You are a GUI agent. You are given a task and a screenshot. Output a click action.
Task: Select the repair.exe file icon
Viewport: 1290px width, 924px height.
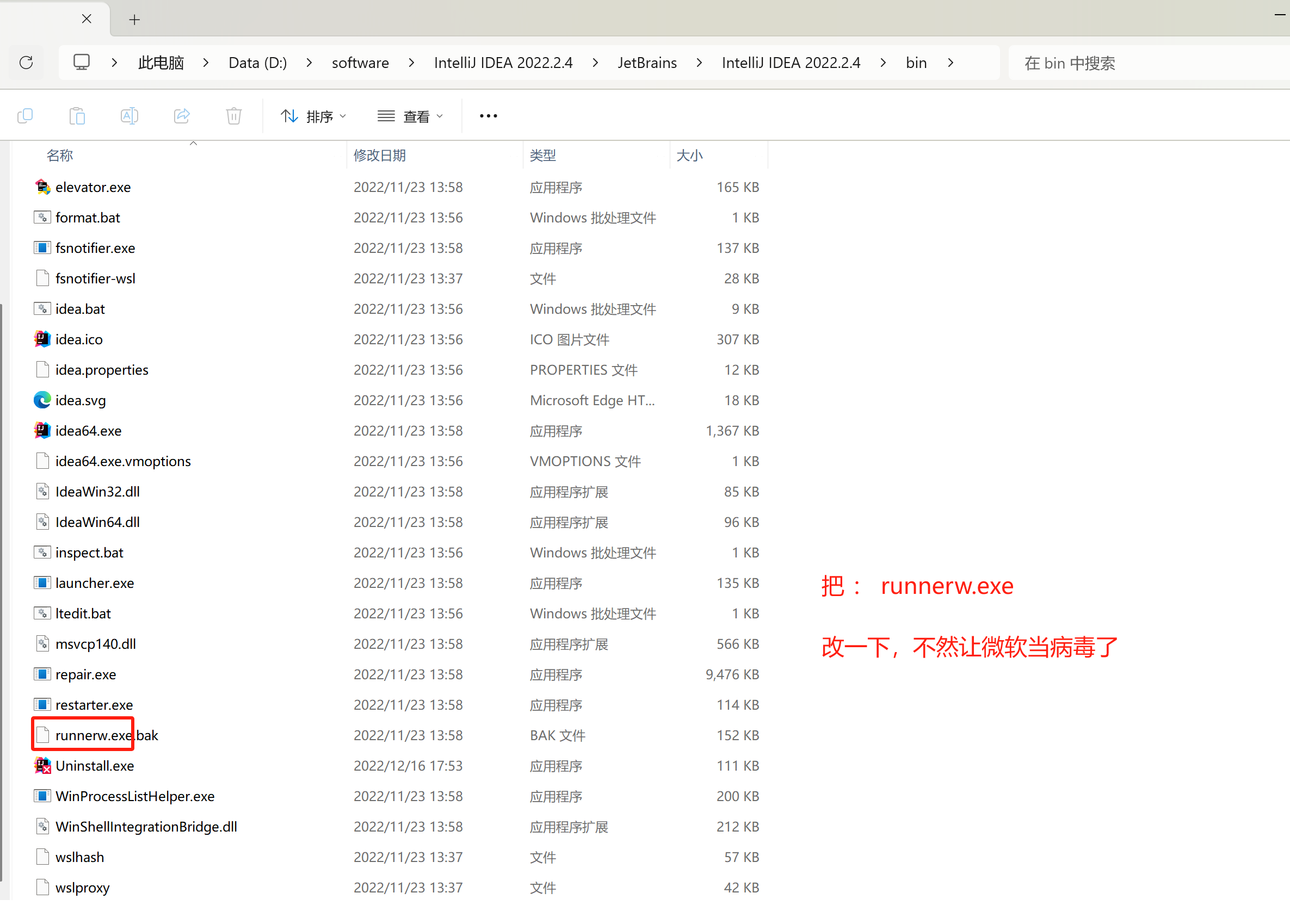click(x=42, y=674)
